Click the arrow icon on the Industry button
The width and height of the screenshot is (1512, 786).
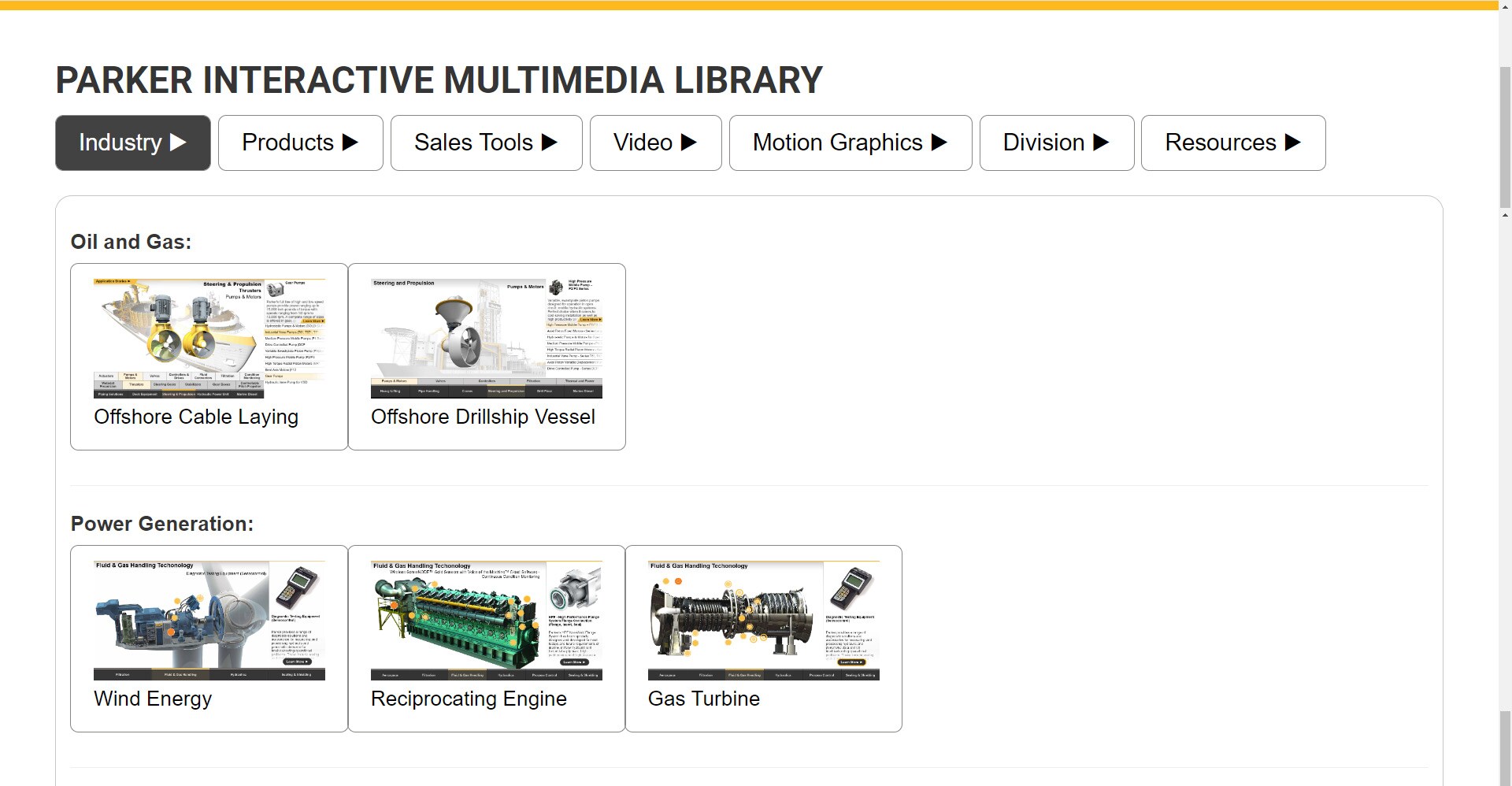178,143
